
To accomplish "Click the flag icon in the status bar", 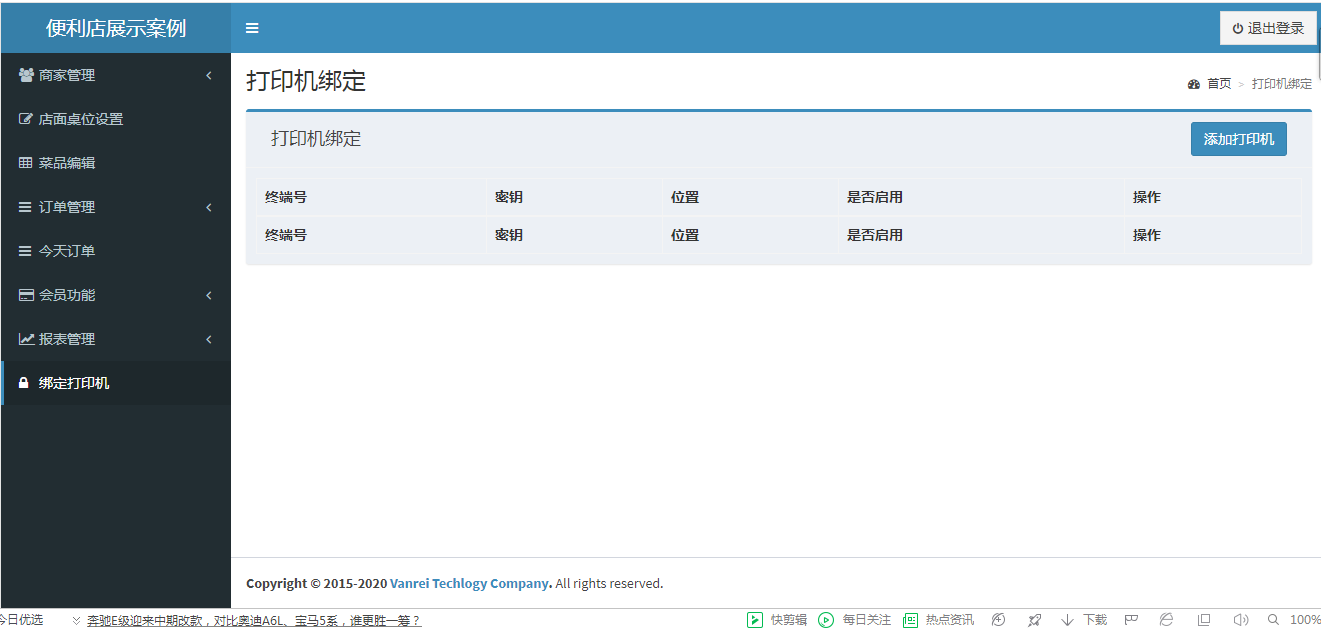I will 1131,620.
